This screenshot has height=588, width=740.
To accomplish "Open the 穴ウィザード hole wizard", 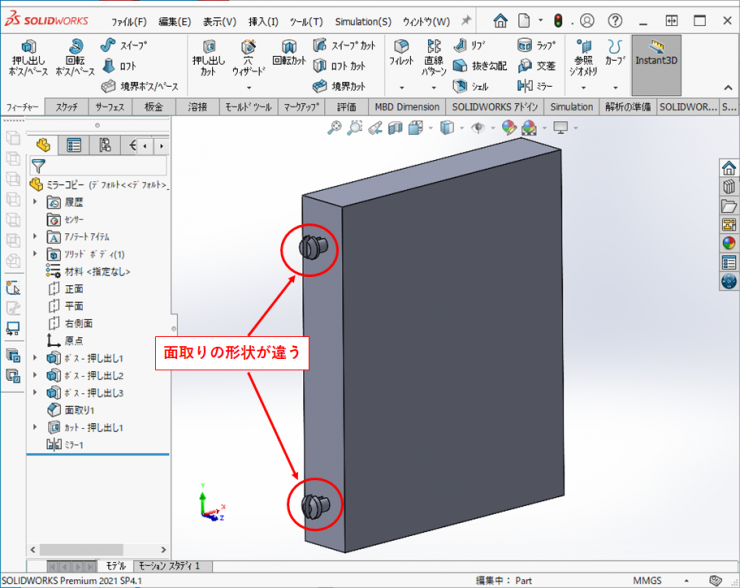I will [x=248, y=56].
